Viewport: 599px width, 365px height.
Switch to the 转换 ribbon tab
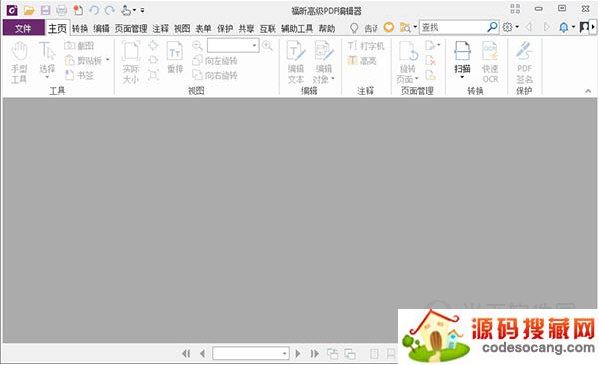[x=80, y=28]
